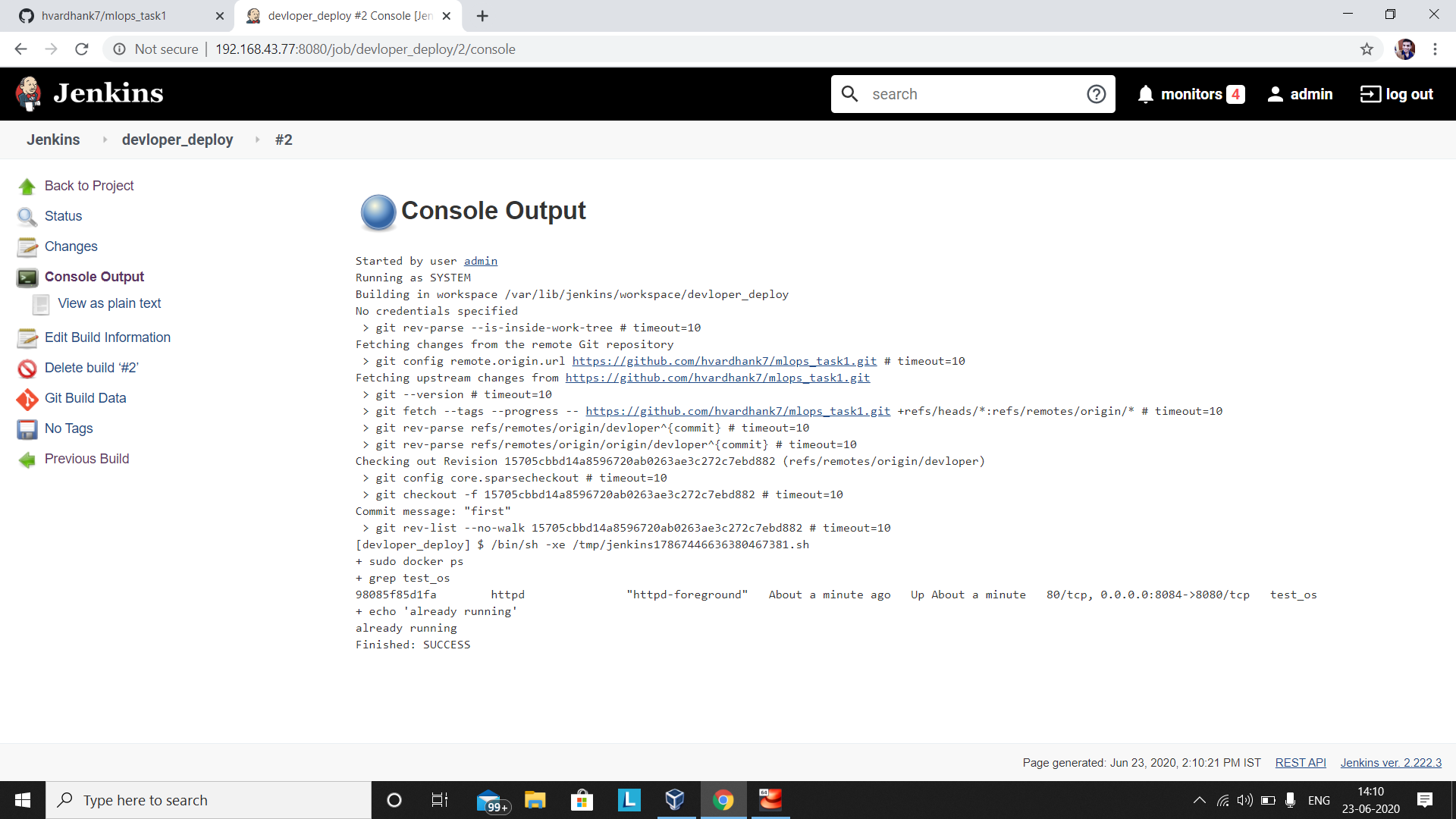Click the log out button
Screen dimensions: 1456x819
pyautogui.click(x=1397, y=94)
